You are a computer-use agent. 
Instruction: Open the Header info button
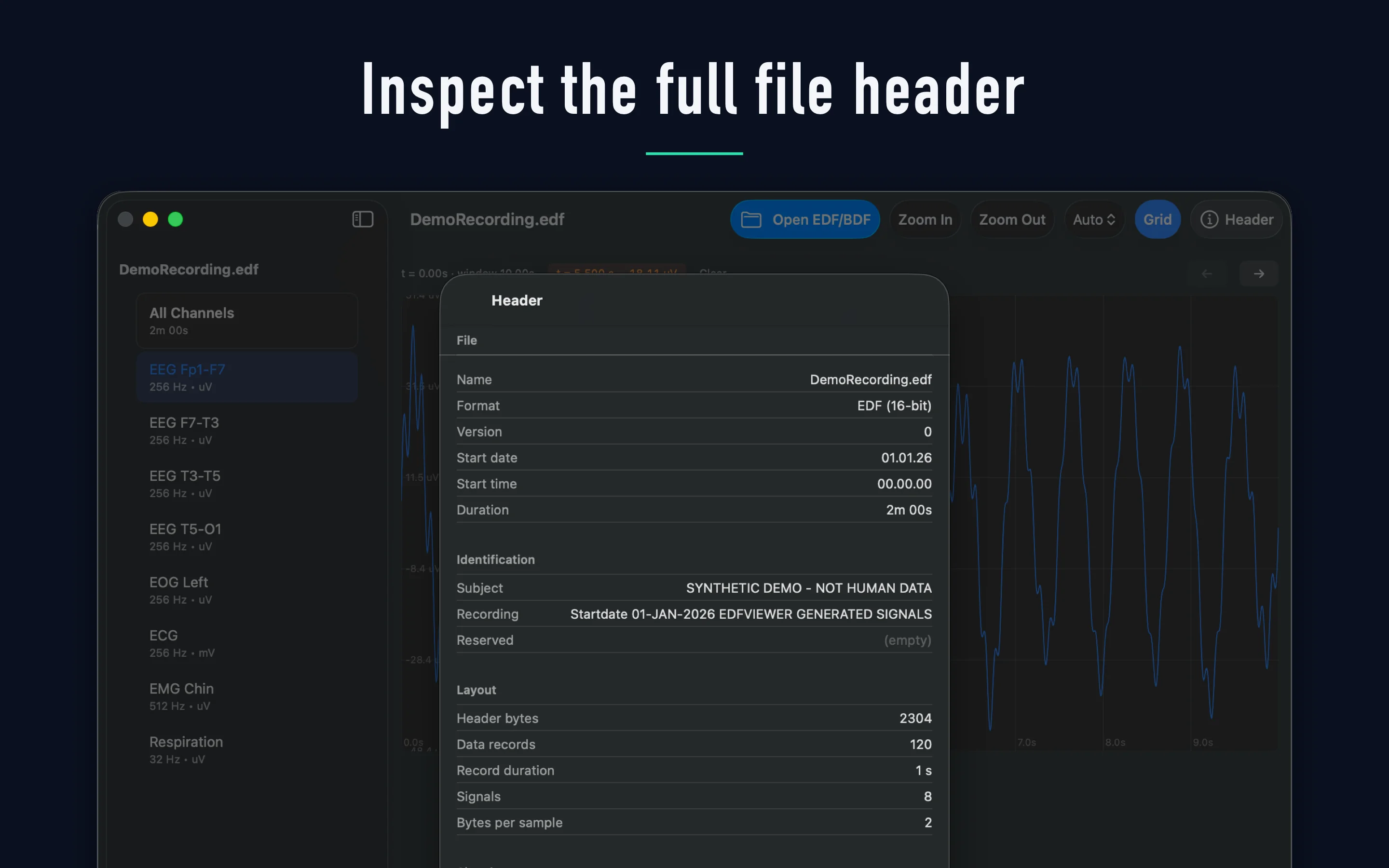pyautogui.click(x=1236, y=219)
